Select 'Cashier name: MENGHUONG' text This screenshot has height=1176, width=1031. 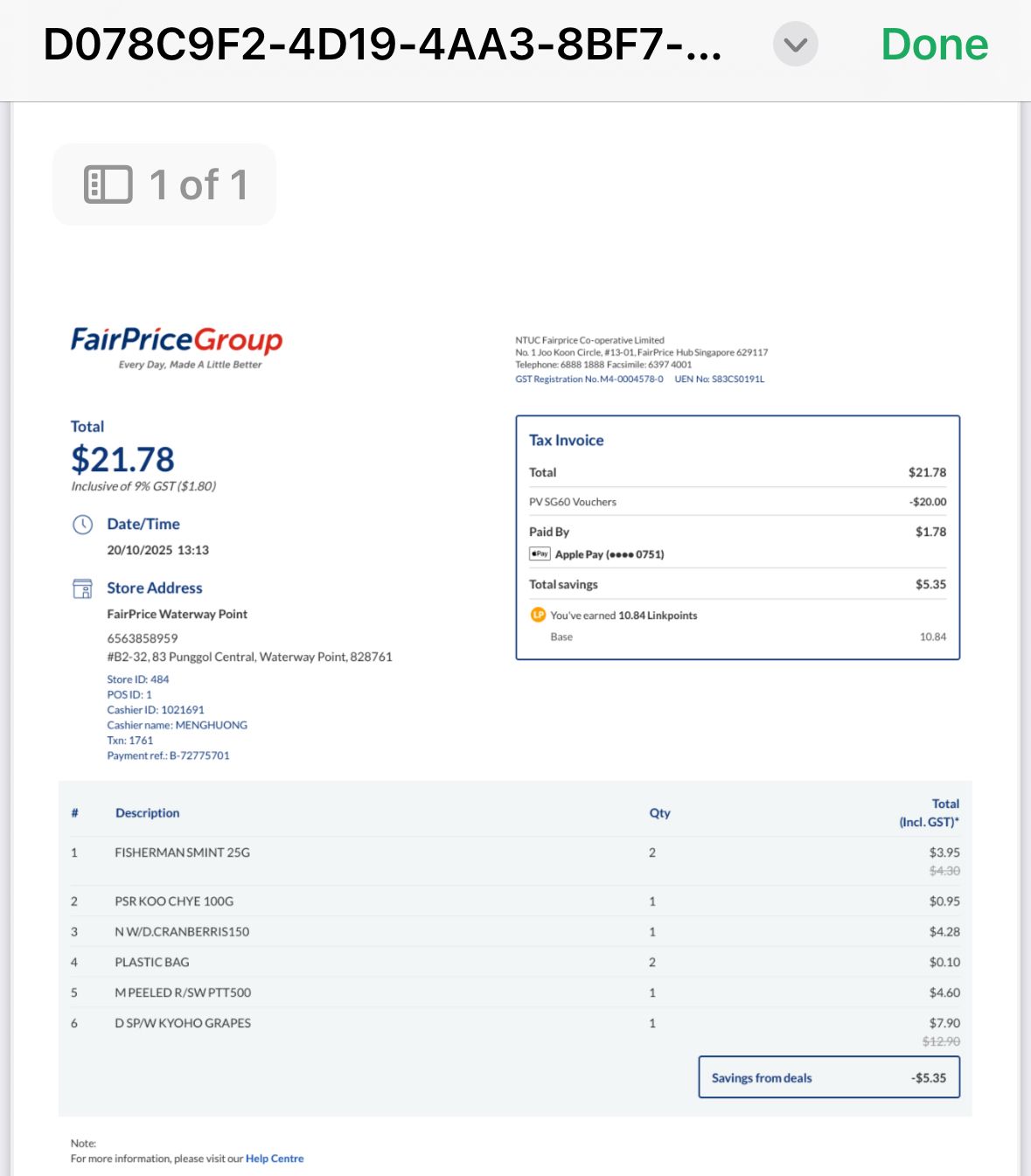(x=178, y=725)
